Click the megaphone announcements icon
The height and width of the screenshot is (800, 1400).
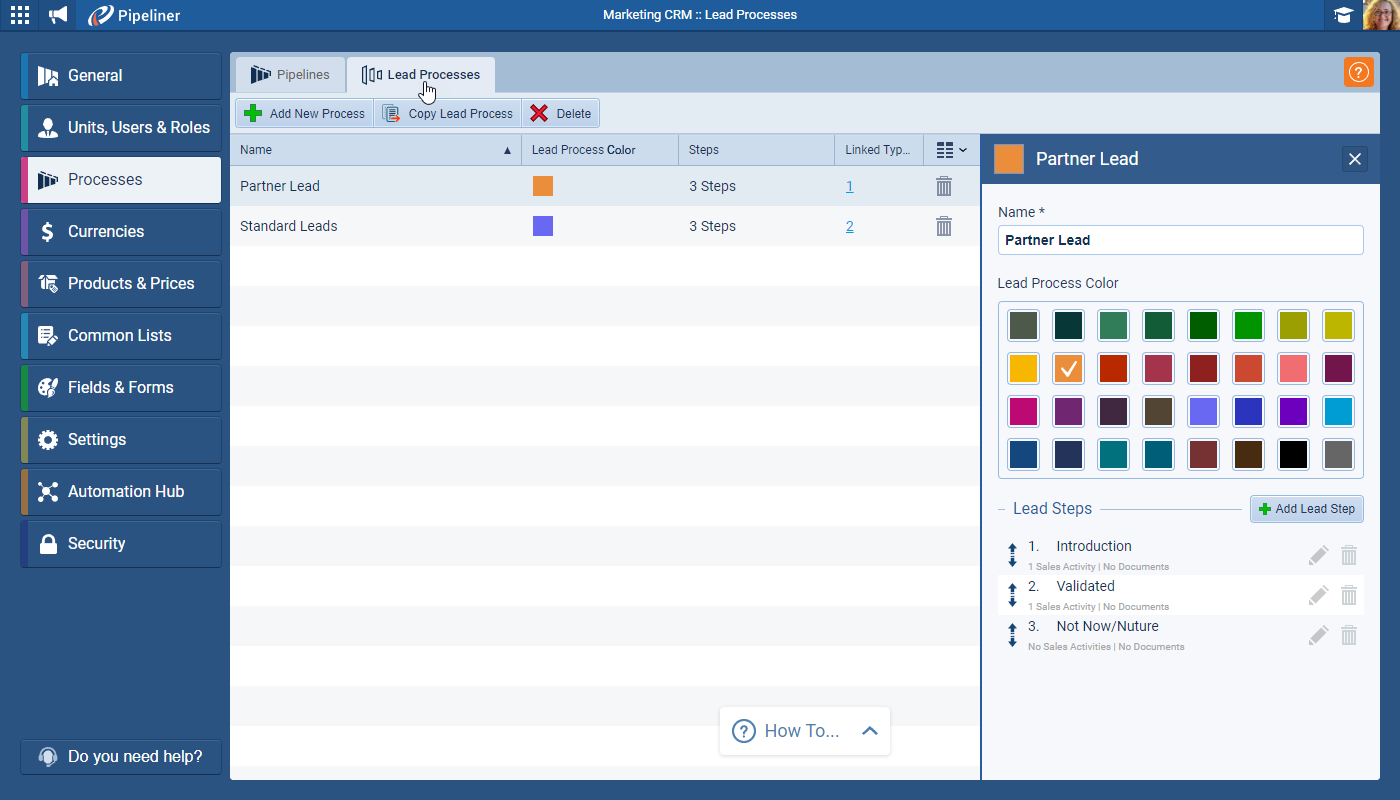point(59,15)
